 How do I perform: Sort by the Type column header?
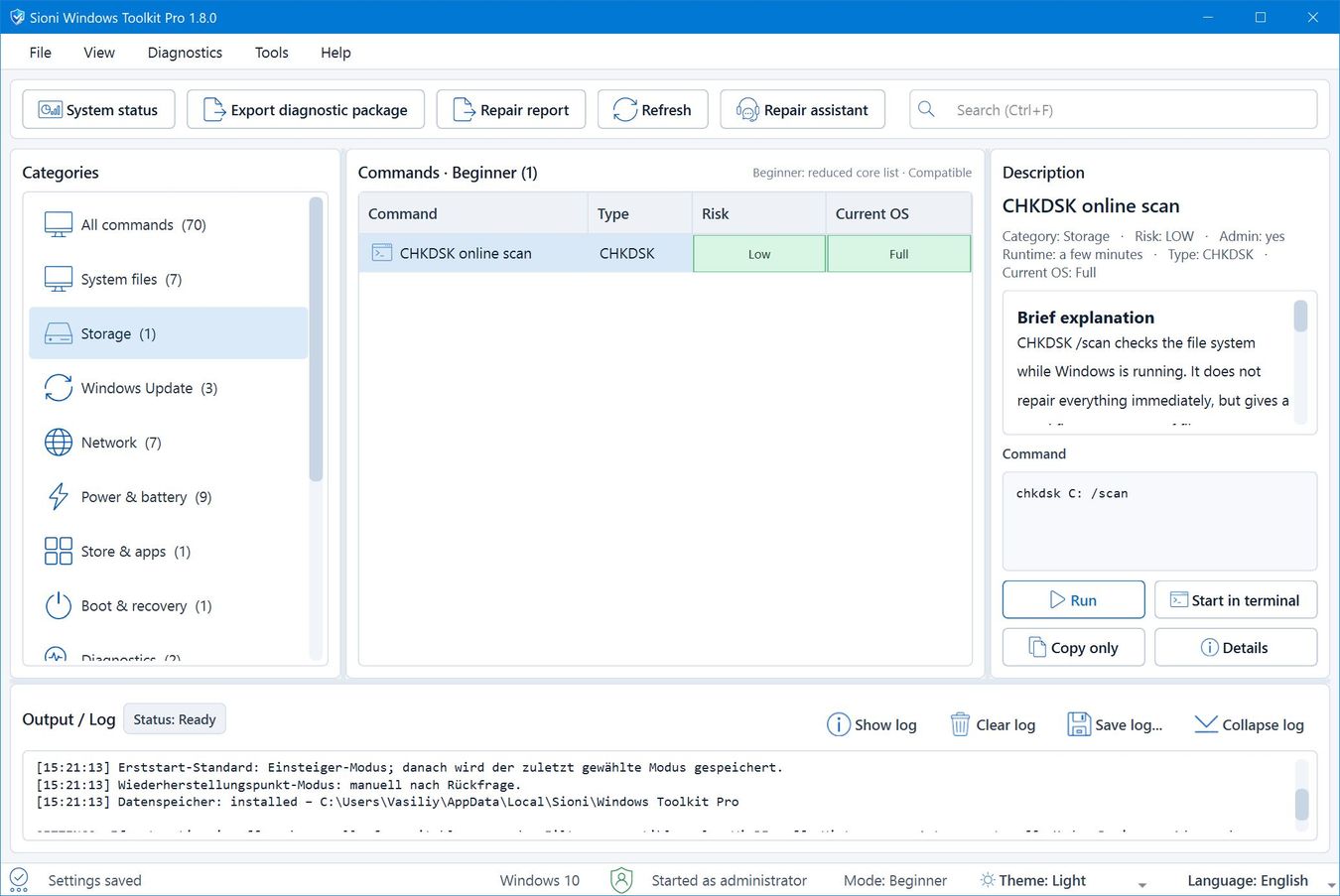[639, 213]
